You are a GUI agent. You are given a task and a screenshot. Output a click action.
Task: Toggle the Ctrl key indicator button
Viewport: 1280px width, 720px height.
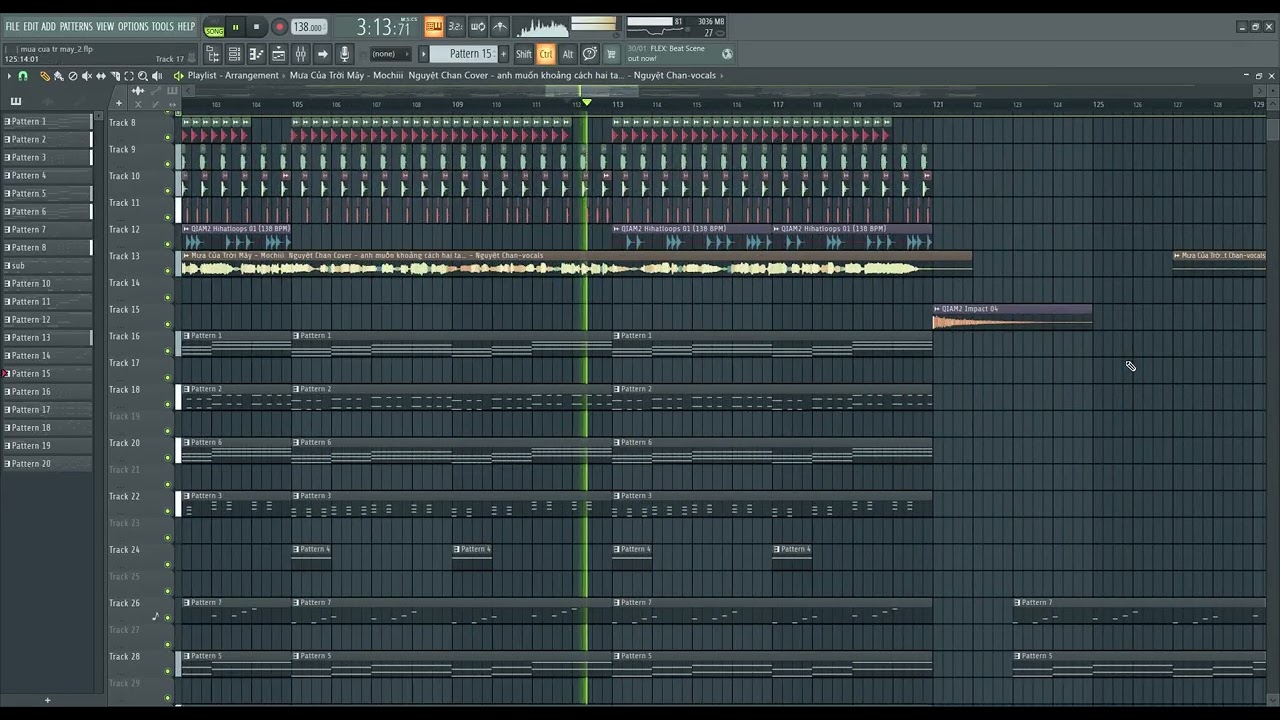click(546, 54)
